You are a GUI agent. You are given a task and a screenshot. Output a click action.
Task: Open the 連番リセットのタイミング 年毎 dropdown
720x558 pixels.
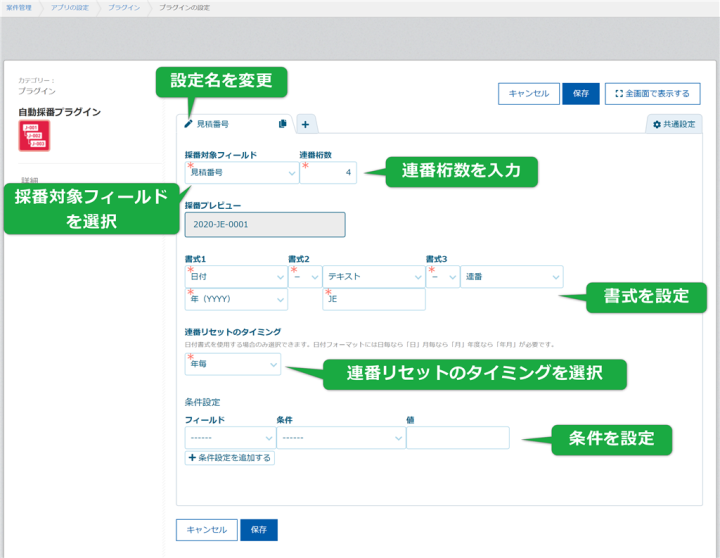coord(232,365)
